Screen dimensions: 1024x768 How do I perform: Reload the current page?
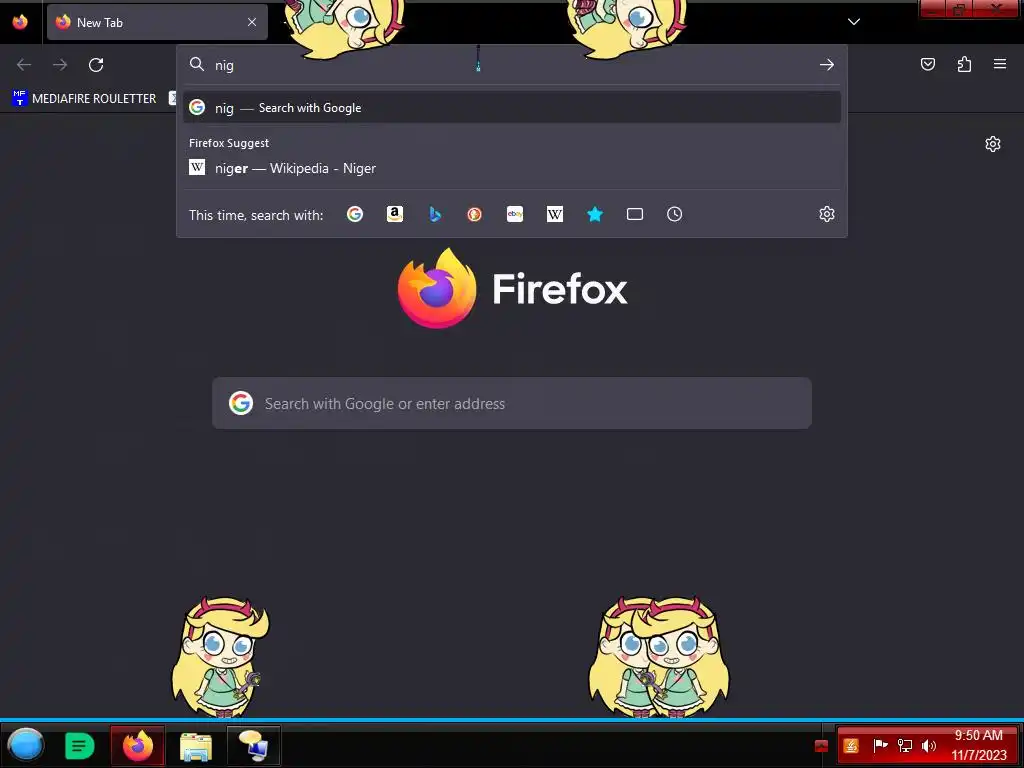[x=96, y=65]
